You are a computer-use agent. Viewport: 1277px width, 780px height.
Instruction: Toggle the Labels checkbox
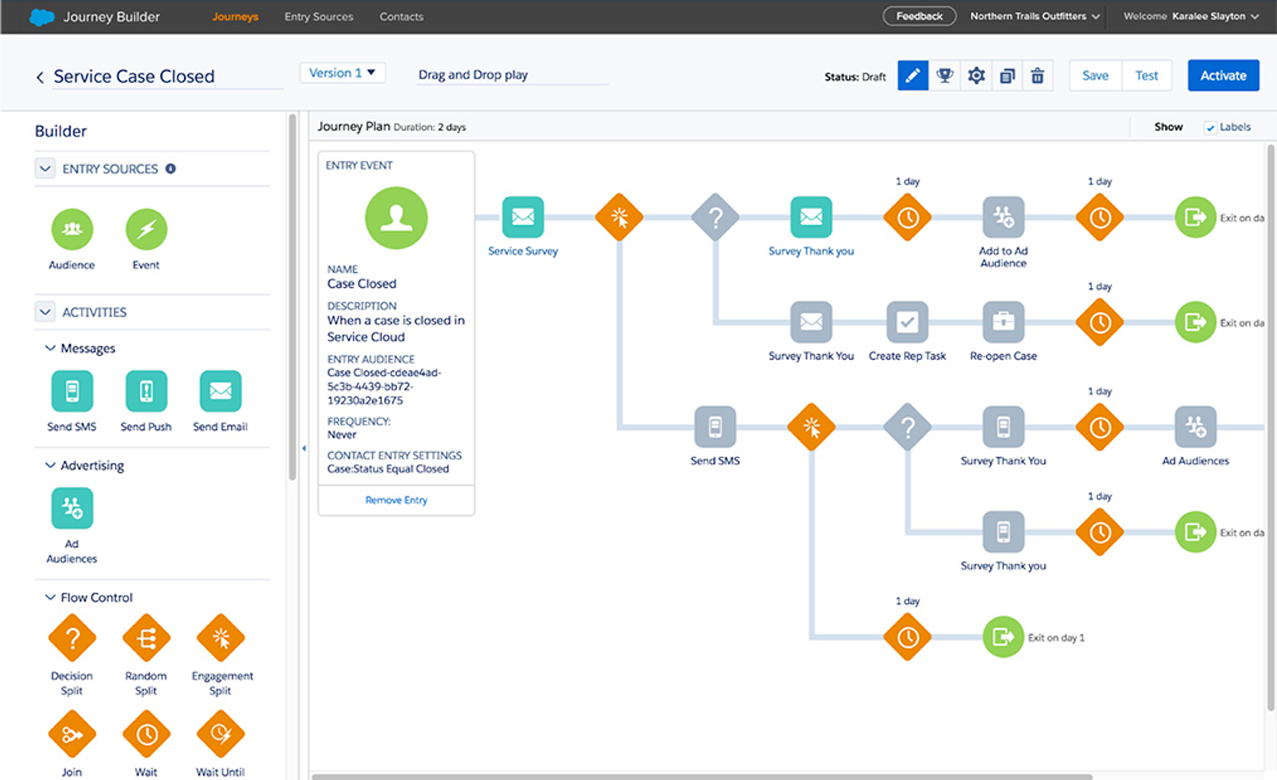tap(1210, 128)
